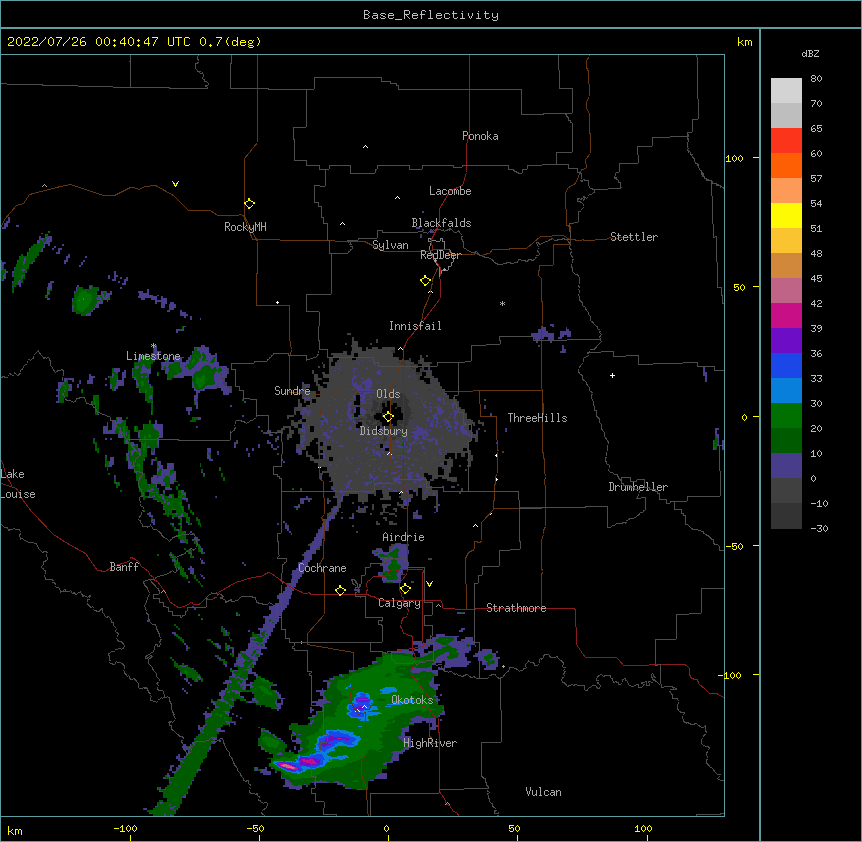
Task: Click the Banff label
Action: [x=124, y=567]
